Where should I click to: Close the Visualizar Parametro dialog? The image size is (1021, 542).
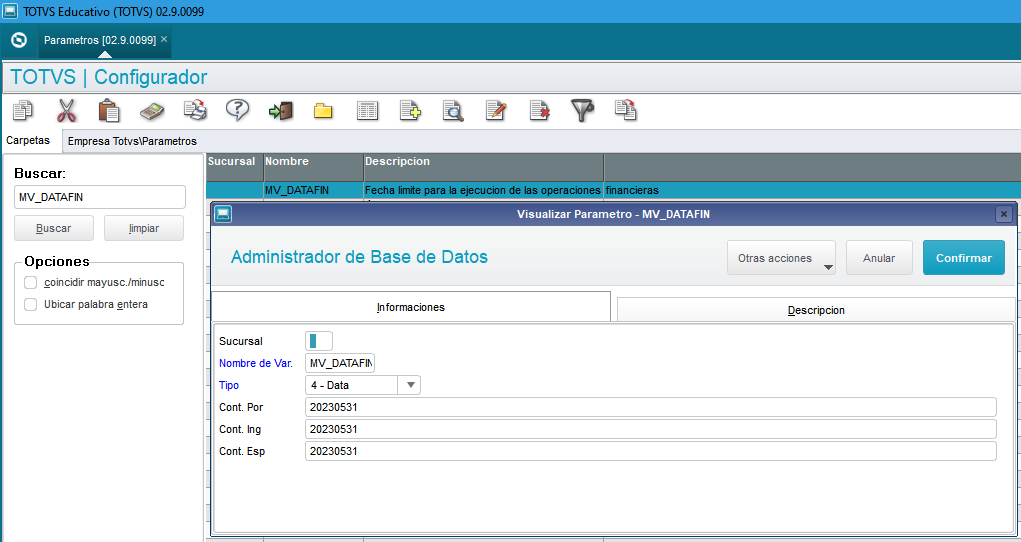coord(1004,214)
